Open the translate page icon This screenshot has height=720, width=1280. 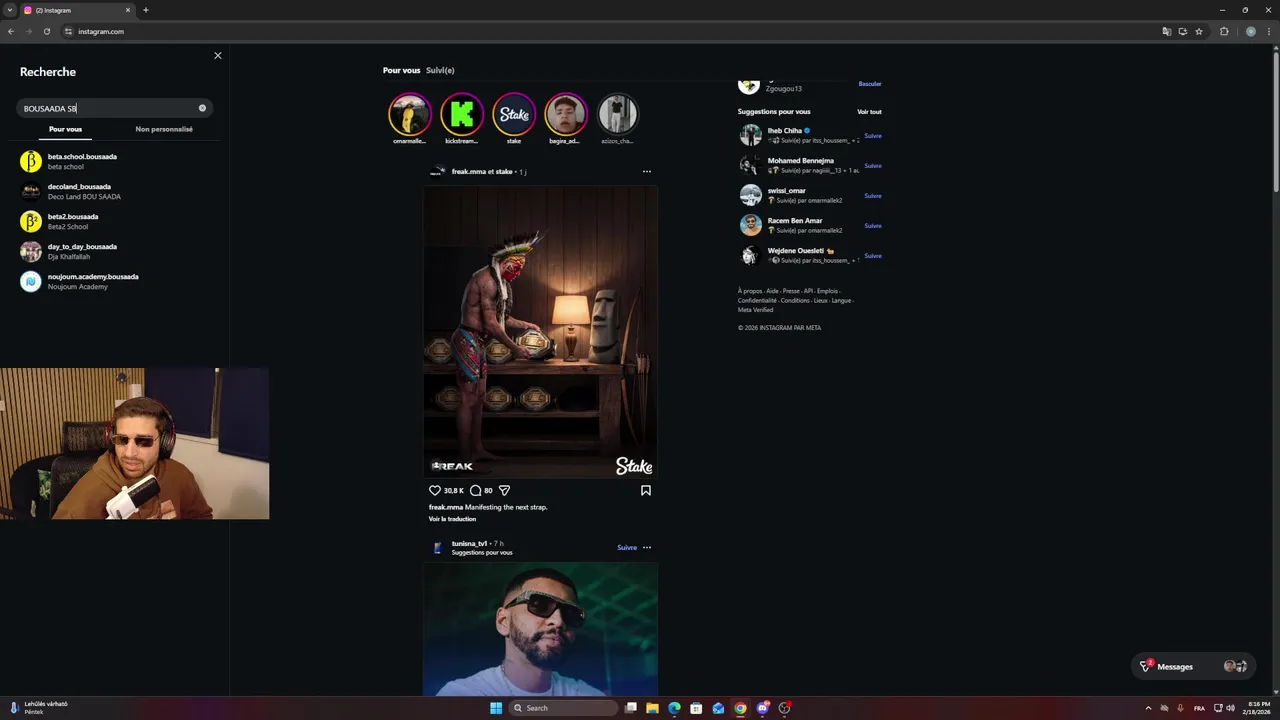(1166, 32)
